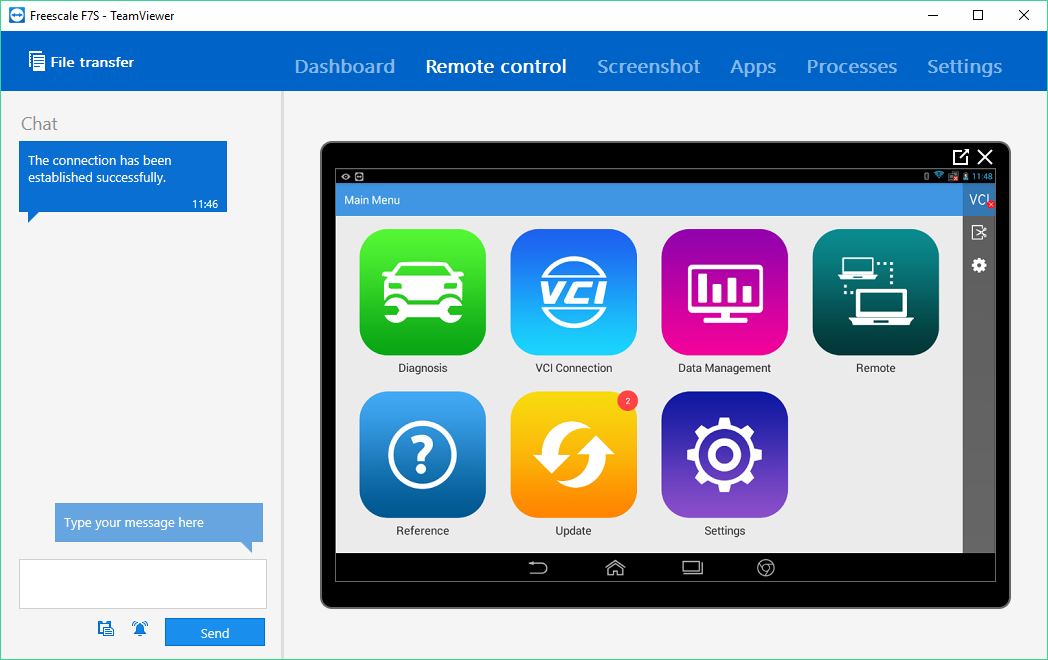Open the purple Settings gear app

click(725, 455)
